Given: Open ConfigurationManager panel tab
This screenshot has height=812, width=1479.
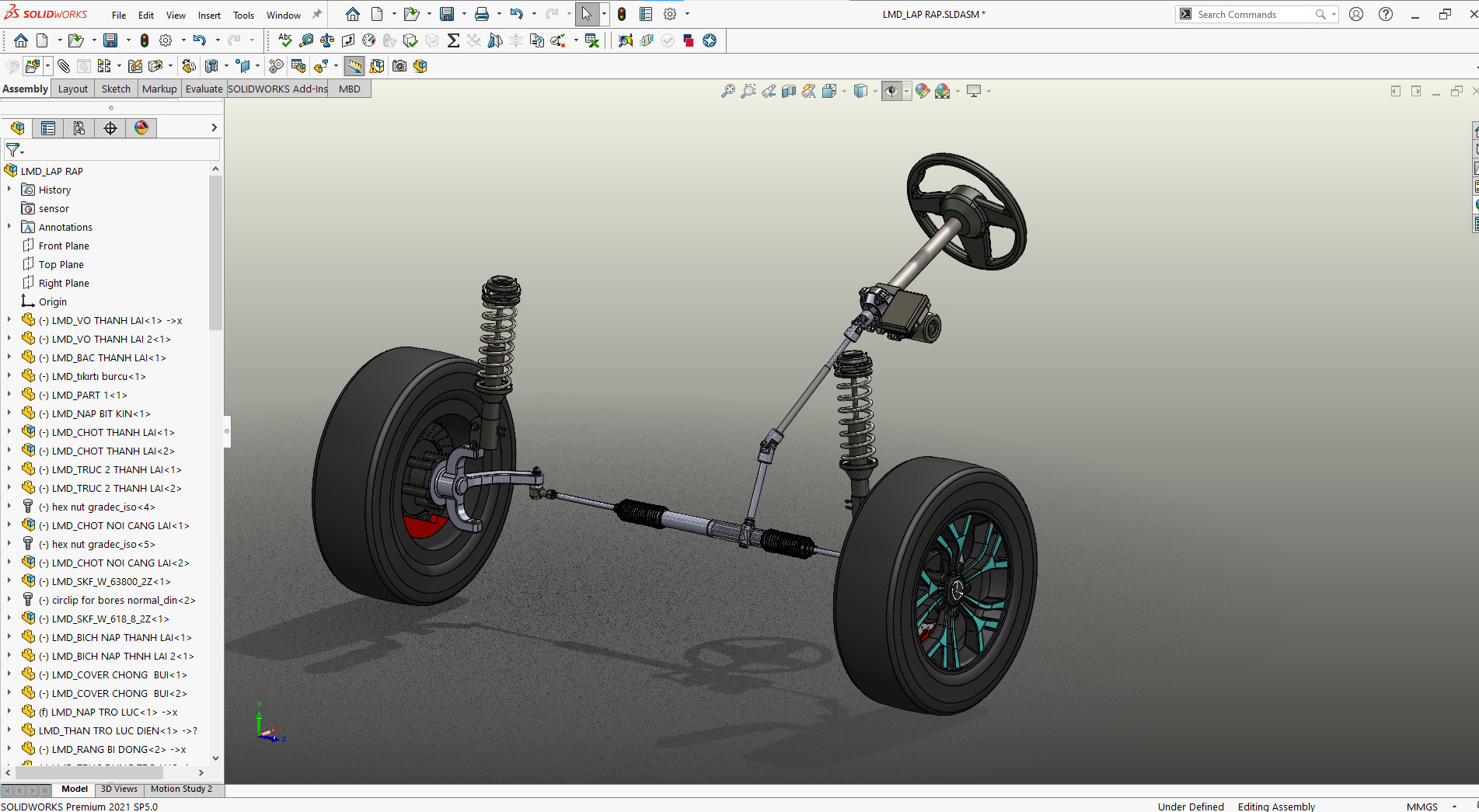Looking at the screenshot, I should click(x=79, y=128).
